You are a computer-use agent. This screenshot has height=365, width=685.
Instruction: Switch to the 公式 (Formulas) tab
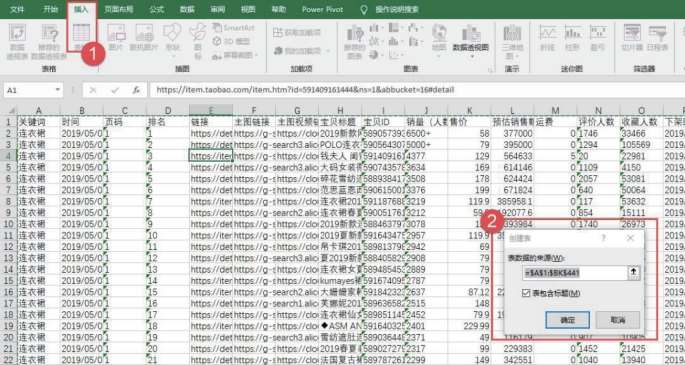[156, 9]
